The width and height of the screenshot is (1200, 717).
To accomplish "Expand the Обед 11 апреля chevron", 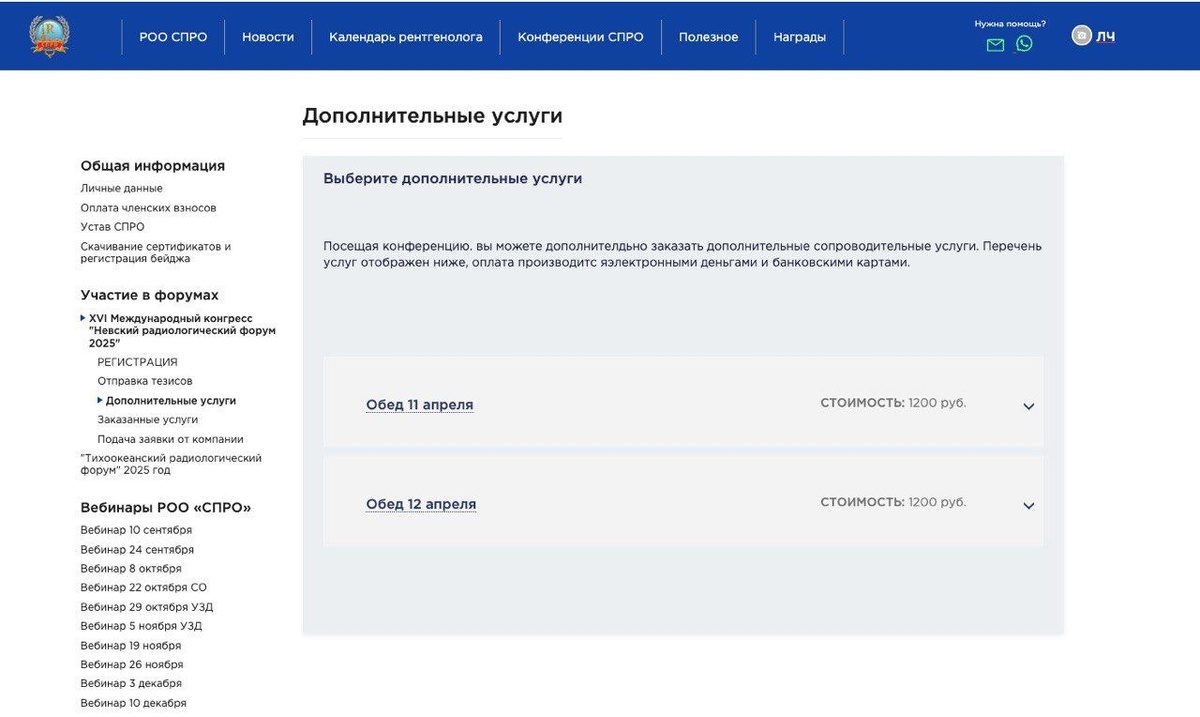I will click(x=1029, y=406).
